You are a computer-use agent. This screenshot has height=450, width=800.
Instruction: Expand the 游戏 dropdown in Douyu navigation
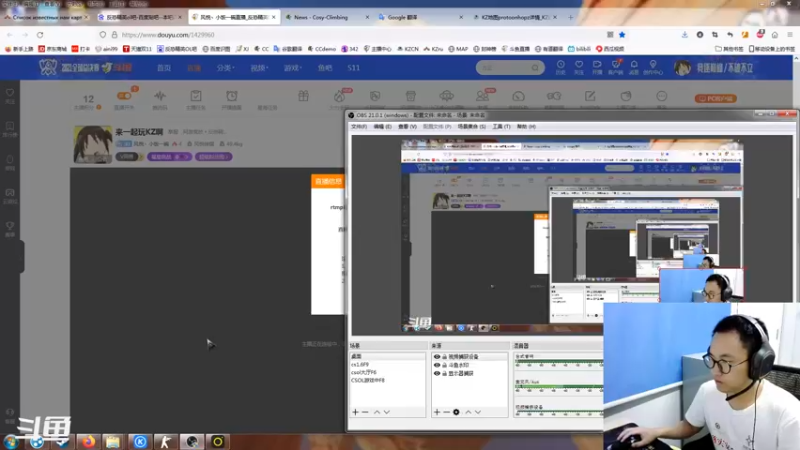292,67
